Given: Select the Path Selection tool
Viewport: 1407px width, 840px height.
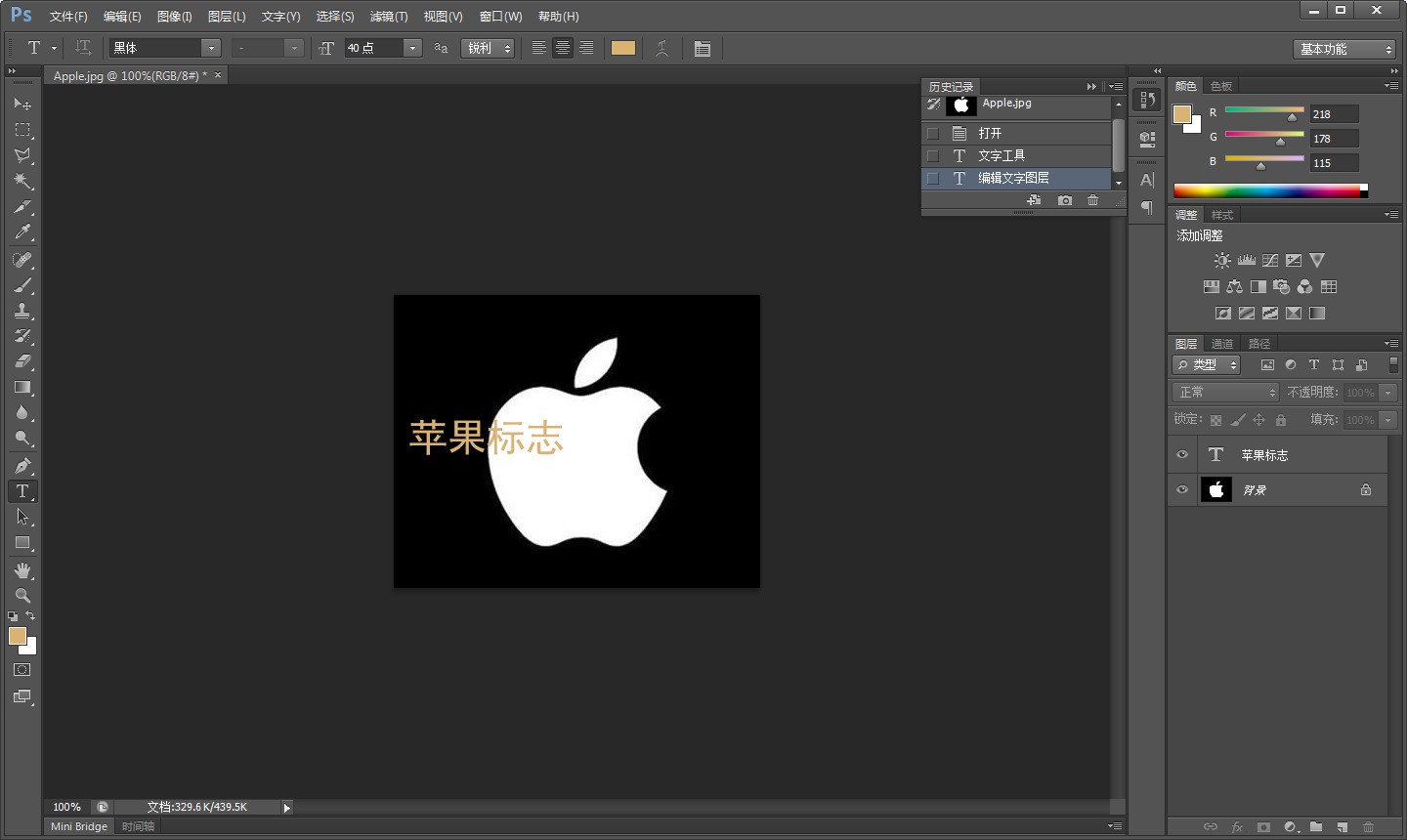Looking at the screenshot, I should (x=22, y=517).
